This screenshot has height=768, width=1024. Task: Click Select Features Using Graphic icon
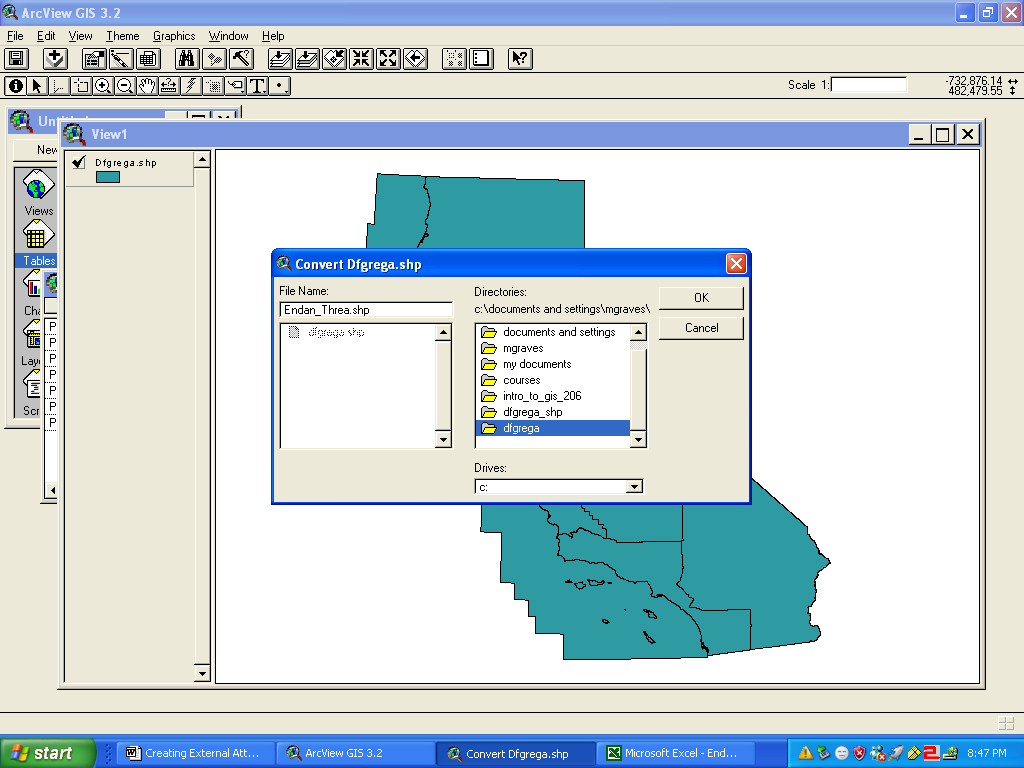[x=454, y=59]
